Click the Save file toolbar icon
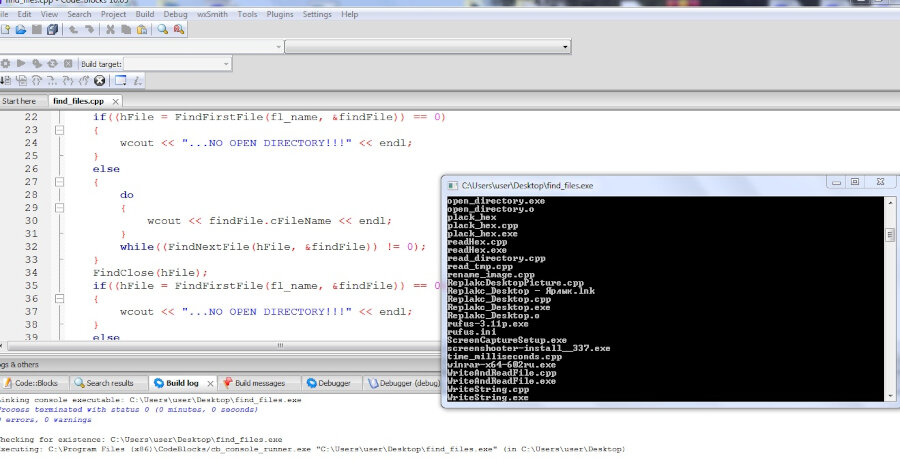 pyautogui.click(x=37, y=29)
